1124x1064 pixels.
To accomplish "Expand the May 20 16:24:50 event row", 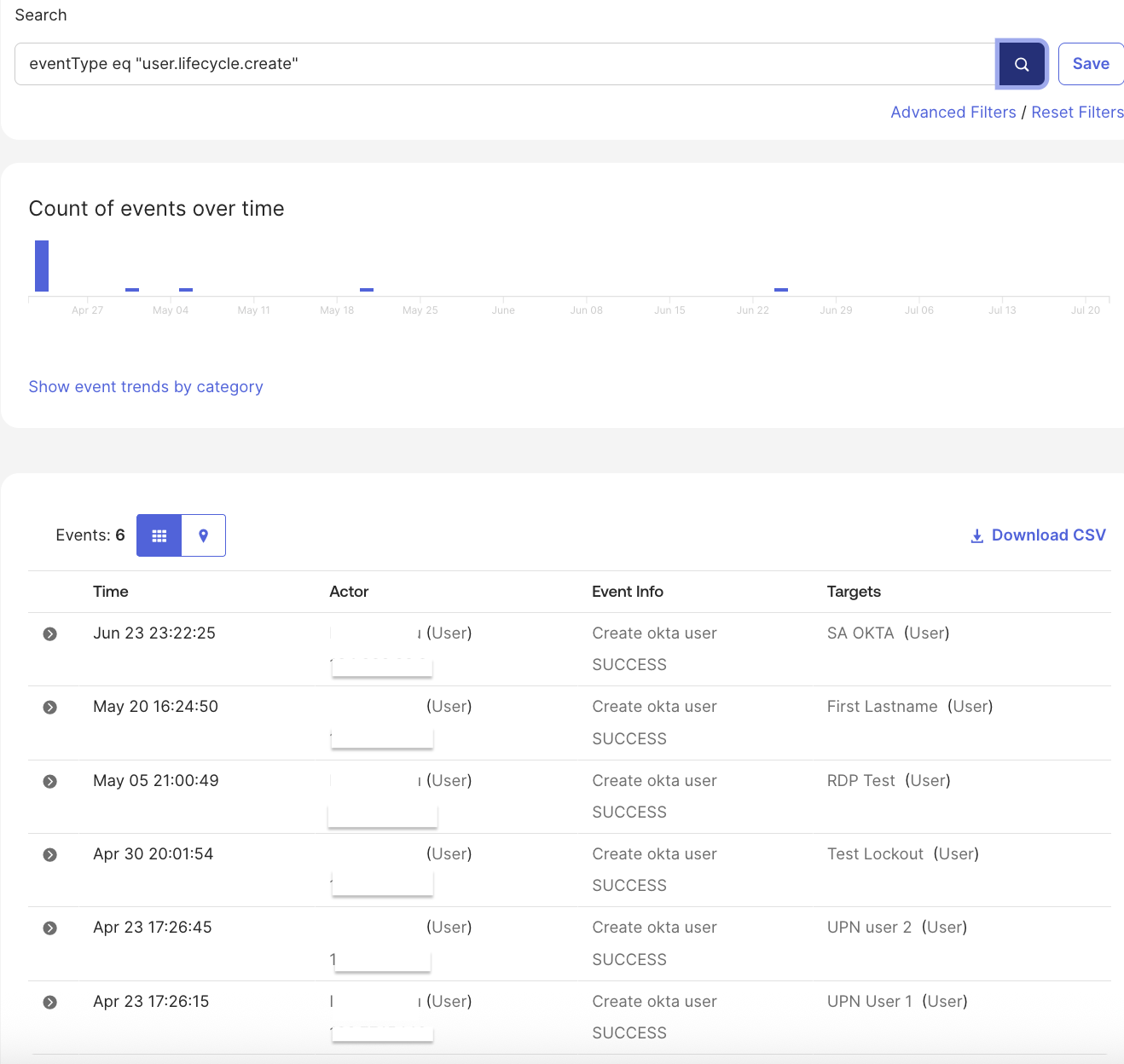I will click(50, 708).
